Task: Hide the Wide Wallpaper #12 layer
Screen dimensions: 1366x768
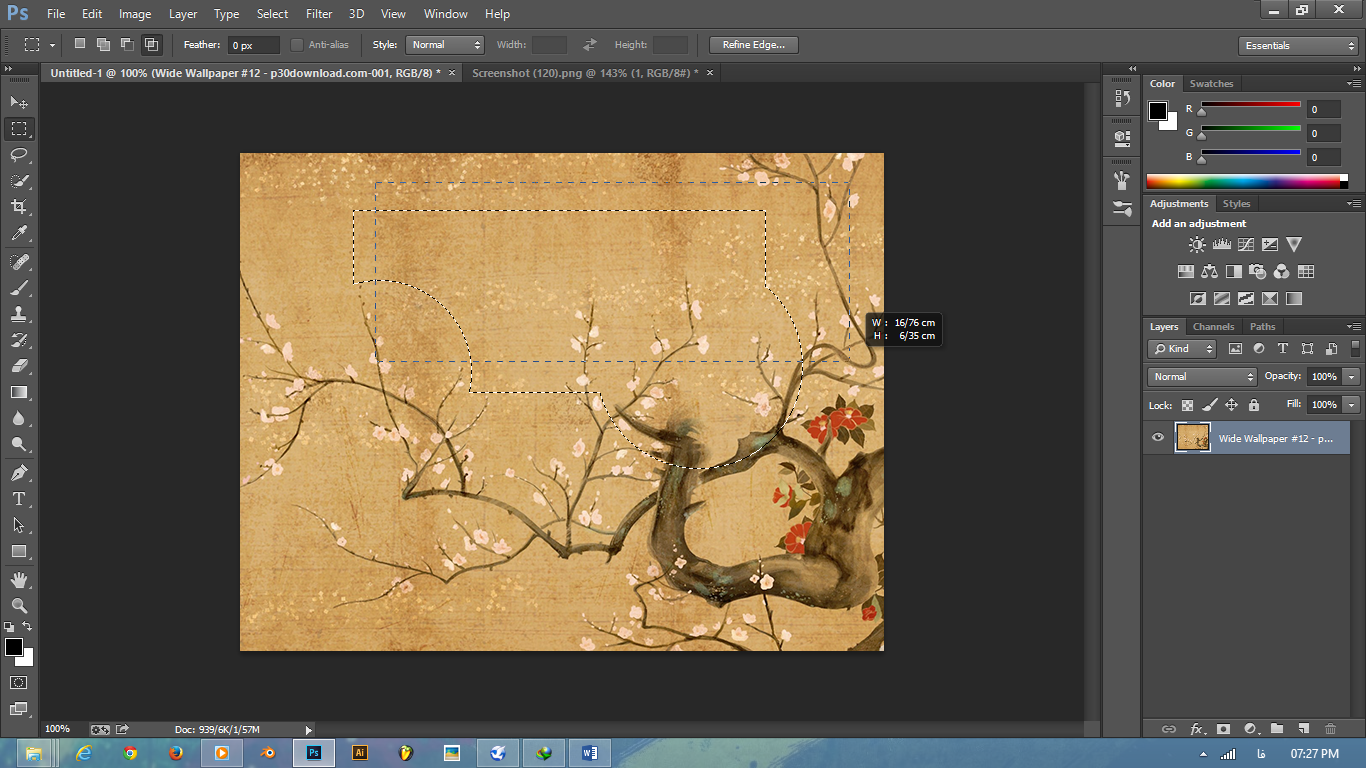Action: pos(1158,437)
